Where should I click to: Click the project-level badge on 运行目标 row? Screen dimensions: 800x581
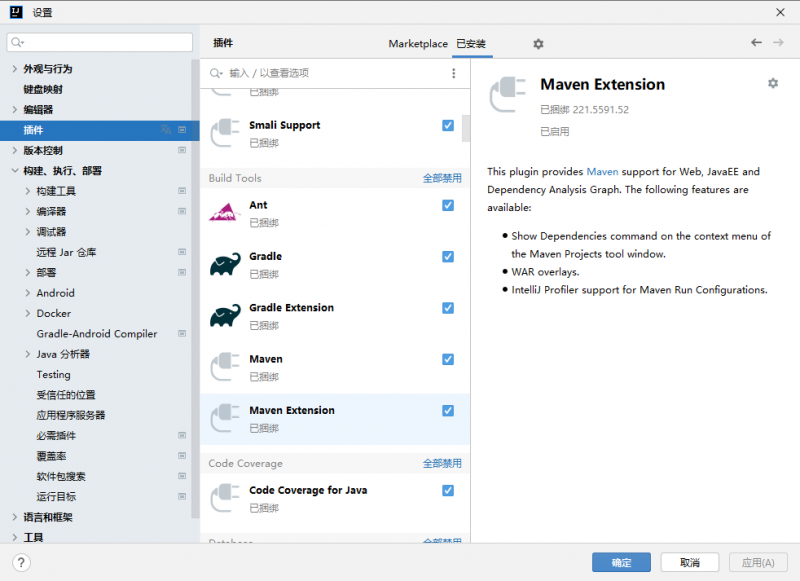pos(182,496)
